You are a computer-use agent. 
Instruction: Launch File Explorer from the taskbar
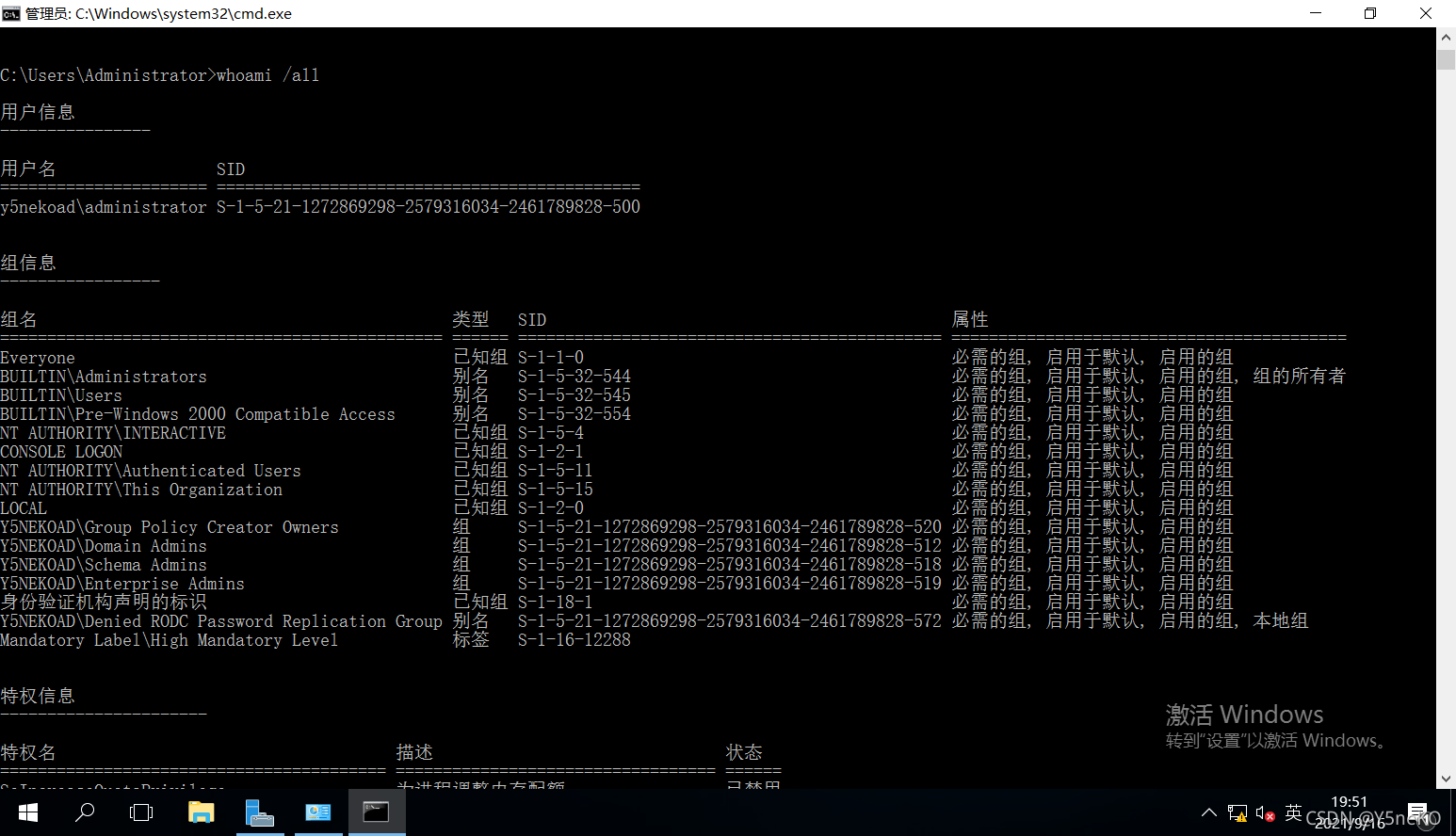click(x=201, y=812)
